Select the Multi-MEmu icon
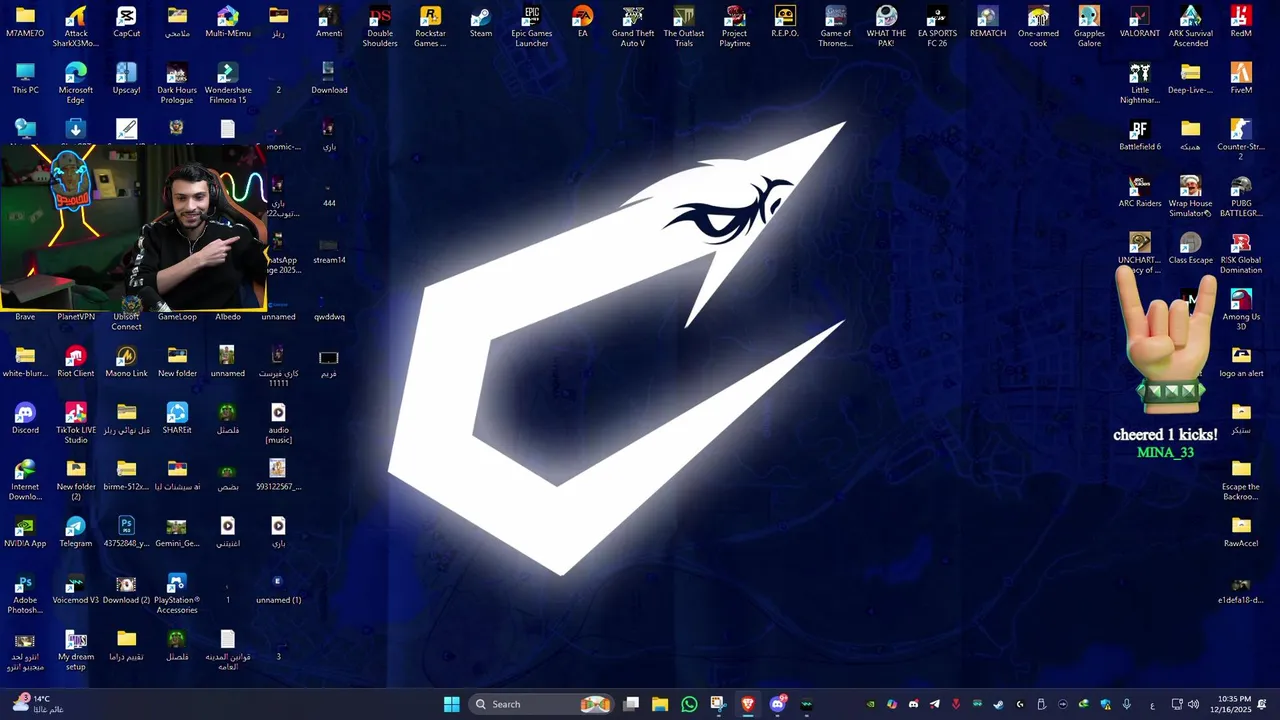The image size is (1280, 720). pyautogui.click(x=227, y=23)
